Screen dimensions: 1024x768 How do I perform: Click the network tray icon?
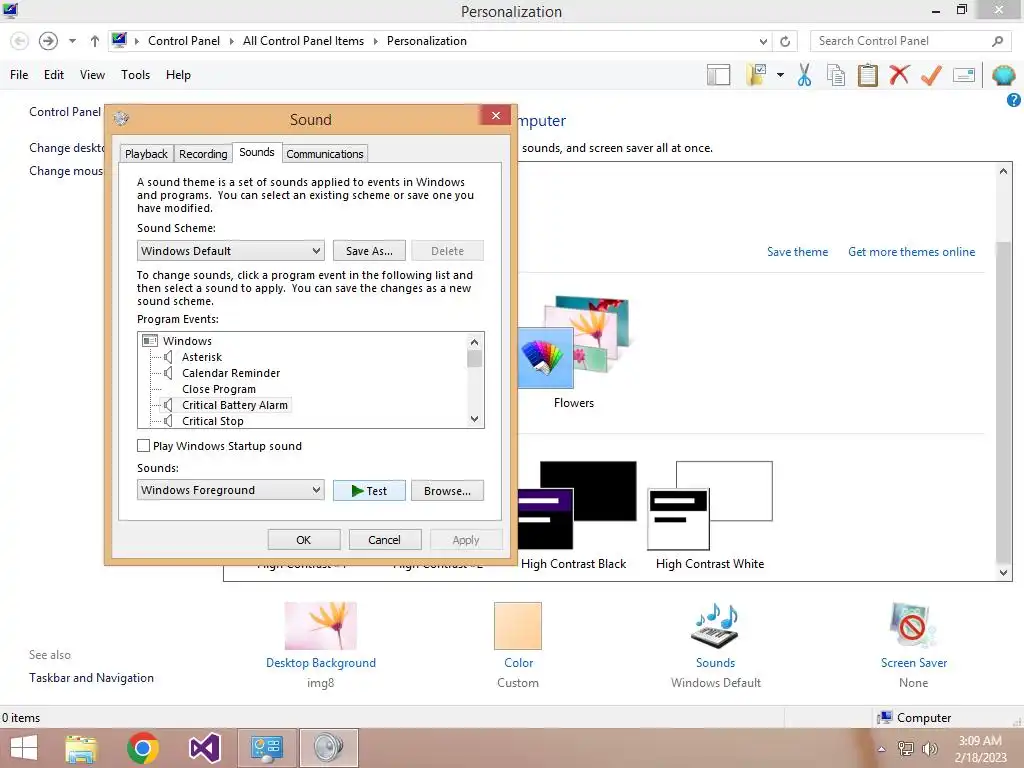906,749
